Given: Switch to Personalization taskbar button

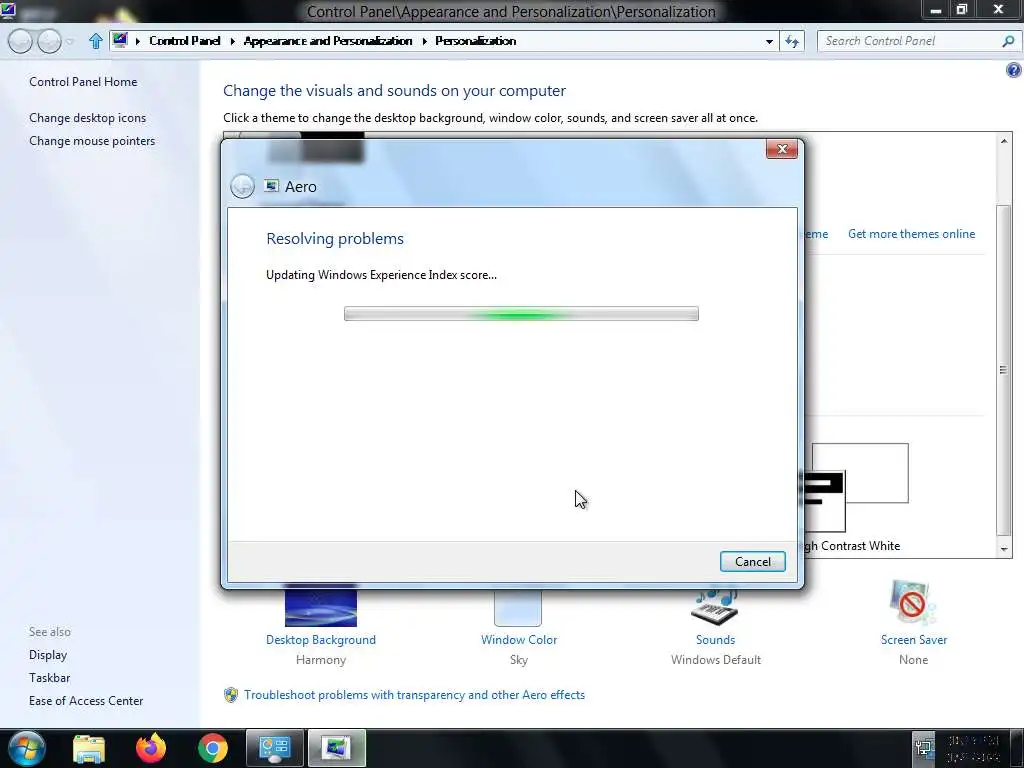Looking at the screenshot, I should [x=336, y=748].
